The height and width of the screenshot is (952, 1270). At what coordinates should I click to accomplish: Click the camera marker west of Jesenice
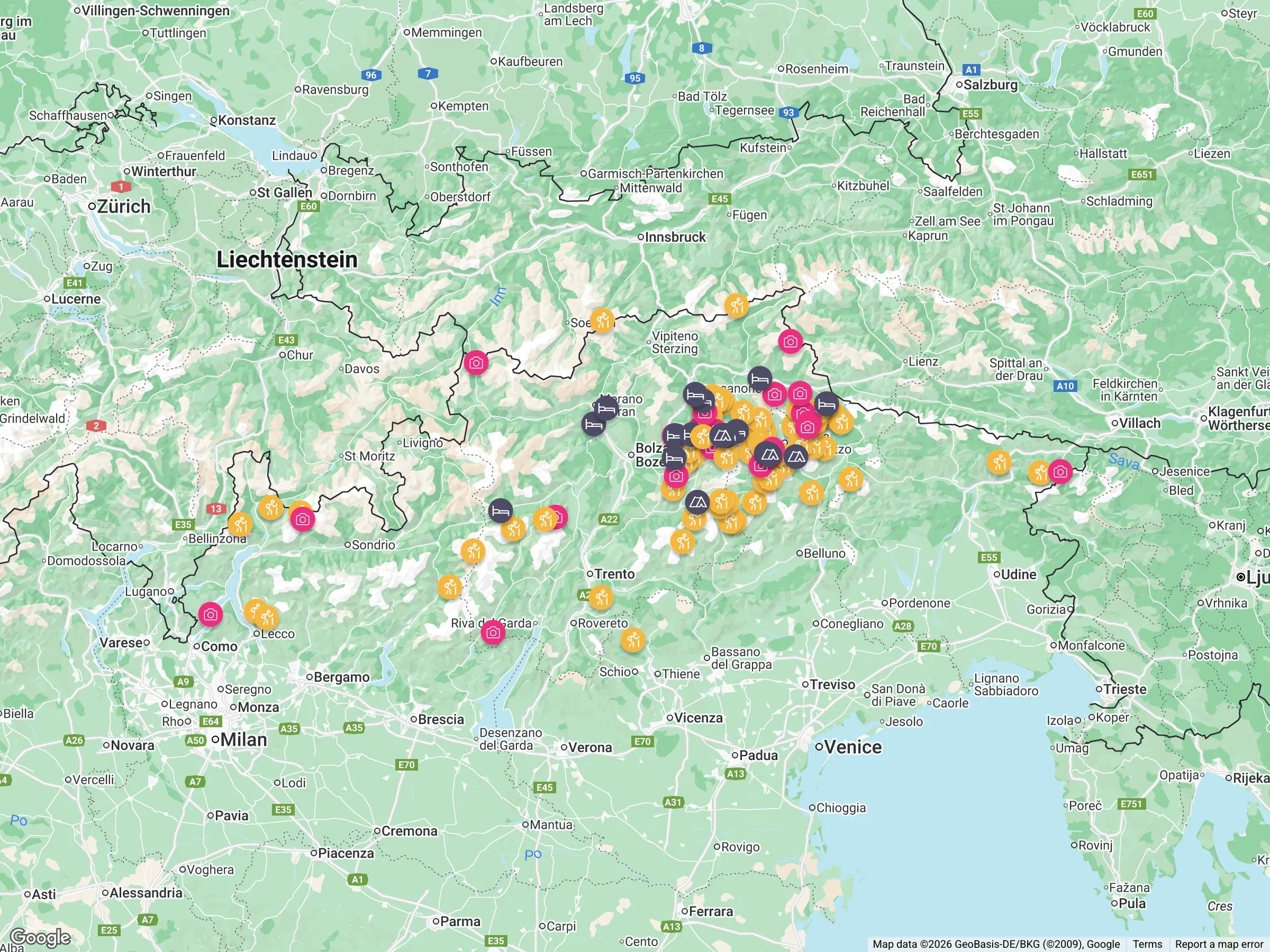tap(1060, 471)
